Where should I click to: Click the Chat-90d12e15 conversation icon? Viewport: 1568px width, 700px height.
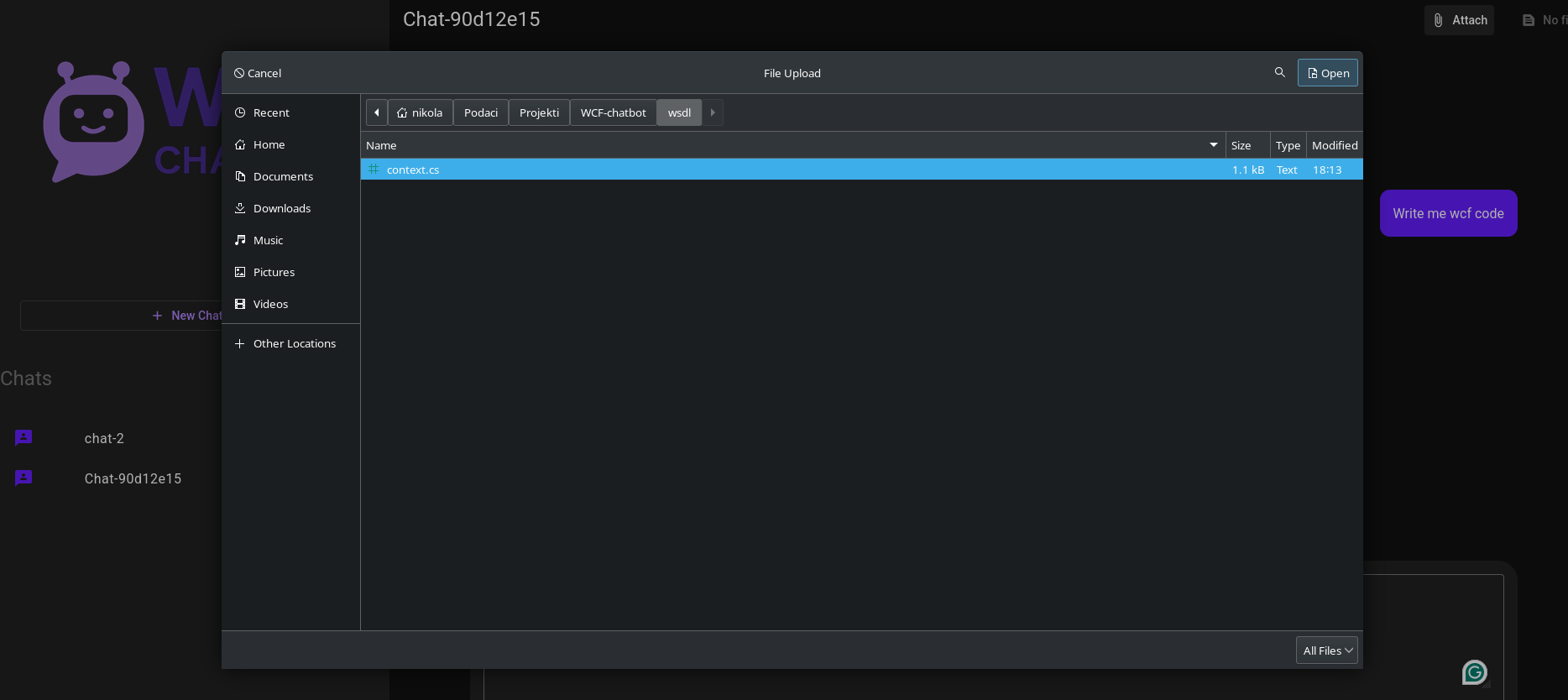[x=24, y=478]
